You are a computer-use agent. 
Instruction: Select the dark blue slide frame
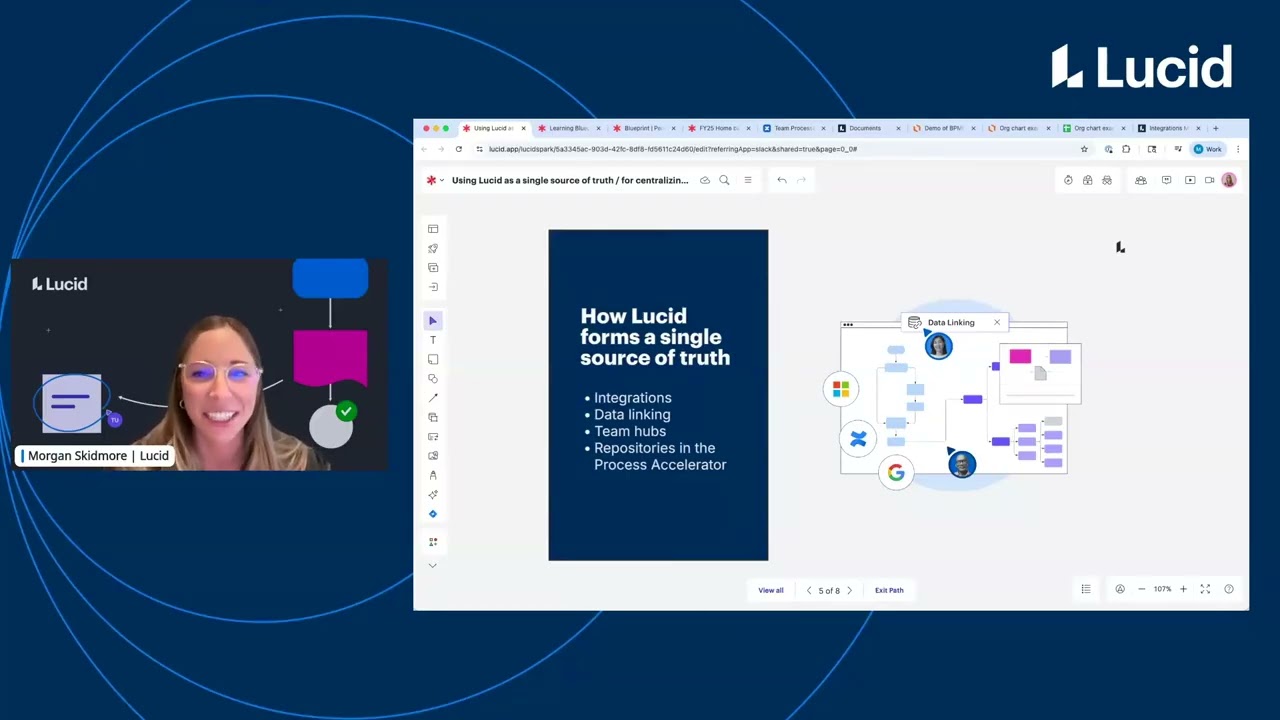658,395
